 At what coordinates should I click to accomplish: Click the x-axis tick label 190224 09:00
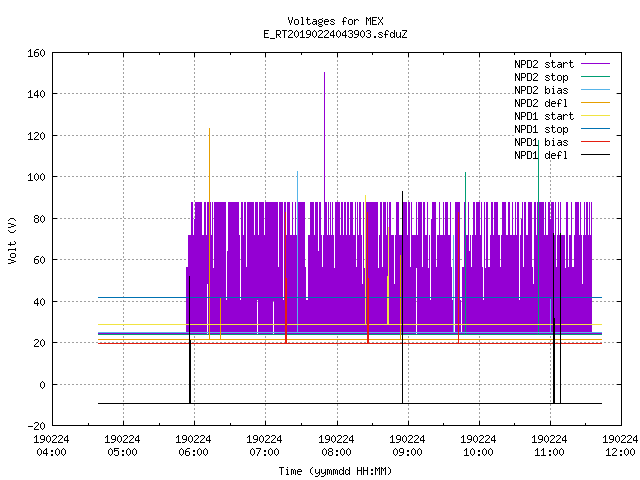[407, 446]
